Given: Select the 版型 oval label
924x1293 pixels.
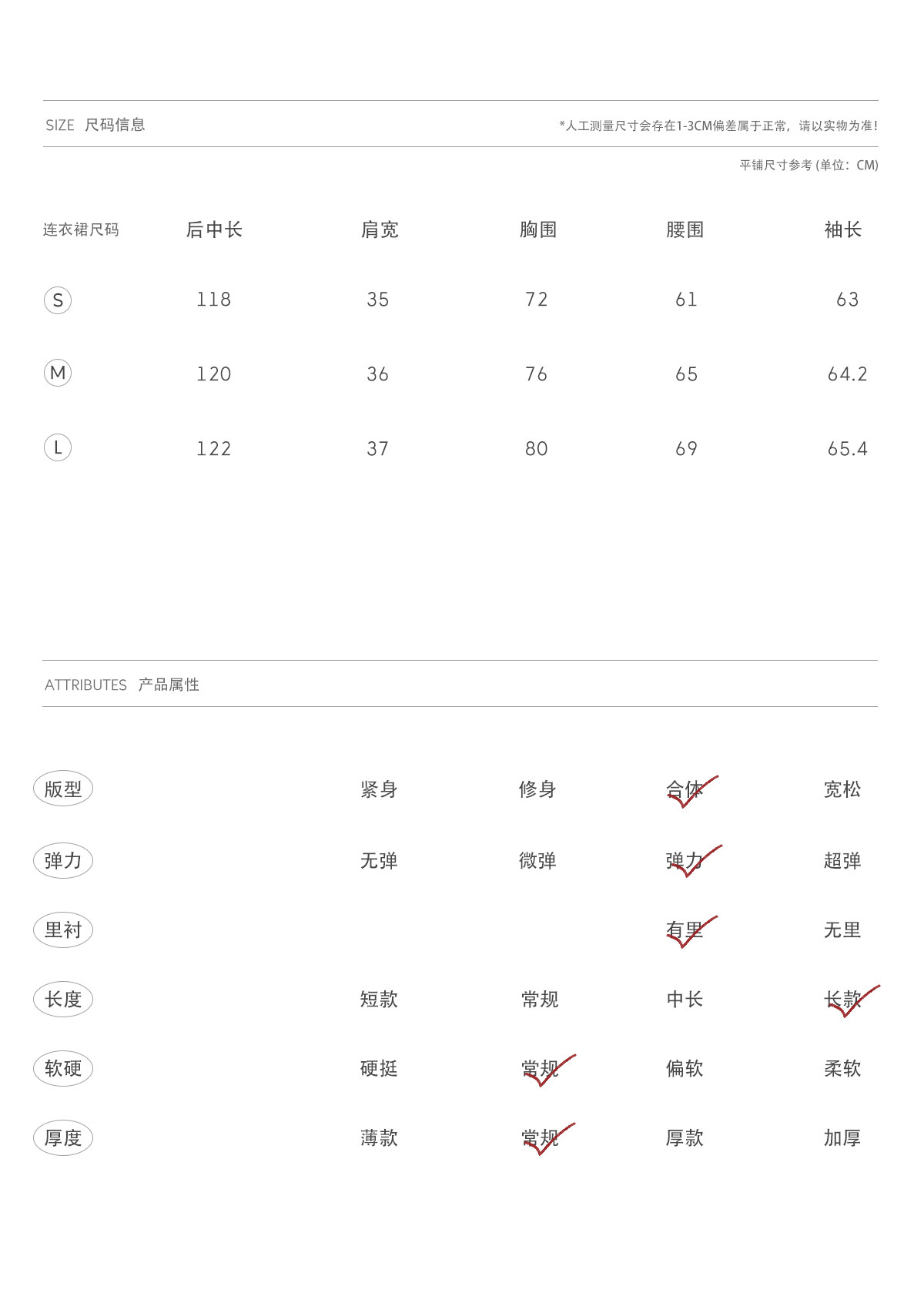Looking at the screenshot, I should [63, 789].
